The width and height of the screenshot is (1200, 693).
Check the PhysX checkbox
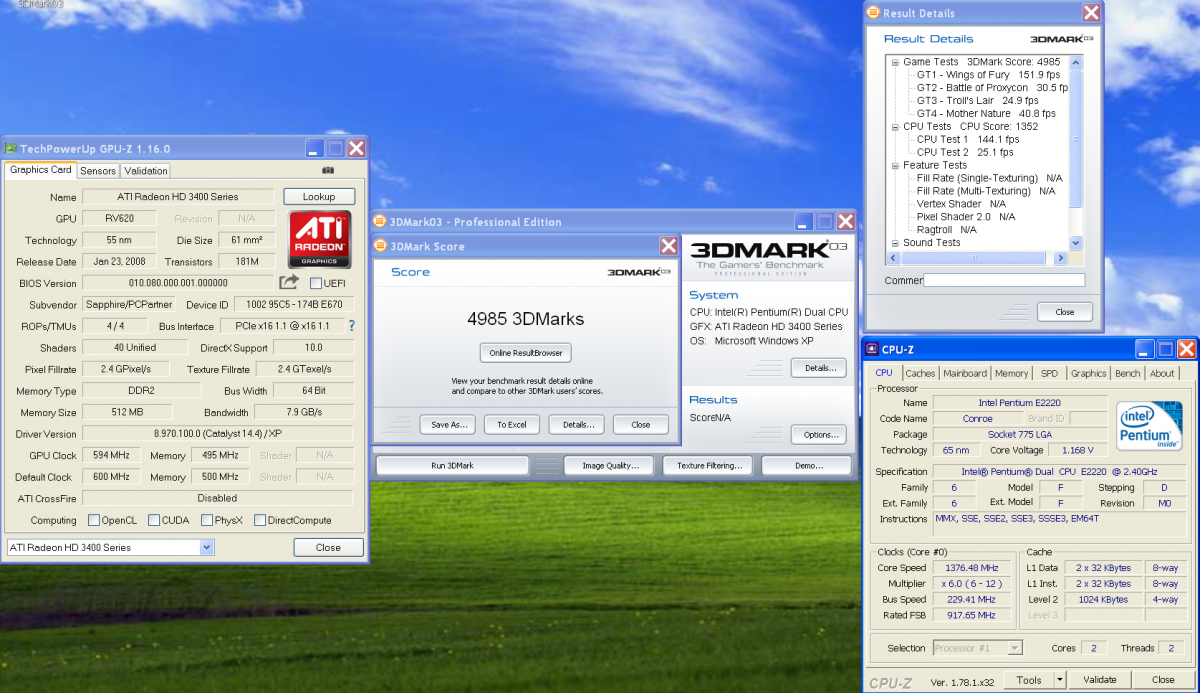207,520
